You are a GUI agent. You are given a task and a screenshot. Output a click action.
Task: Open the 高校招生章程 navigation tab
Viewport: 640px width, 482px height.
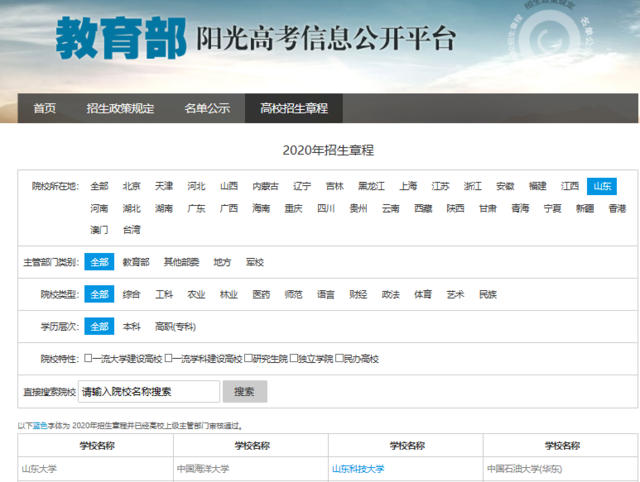tap(294, 108)
